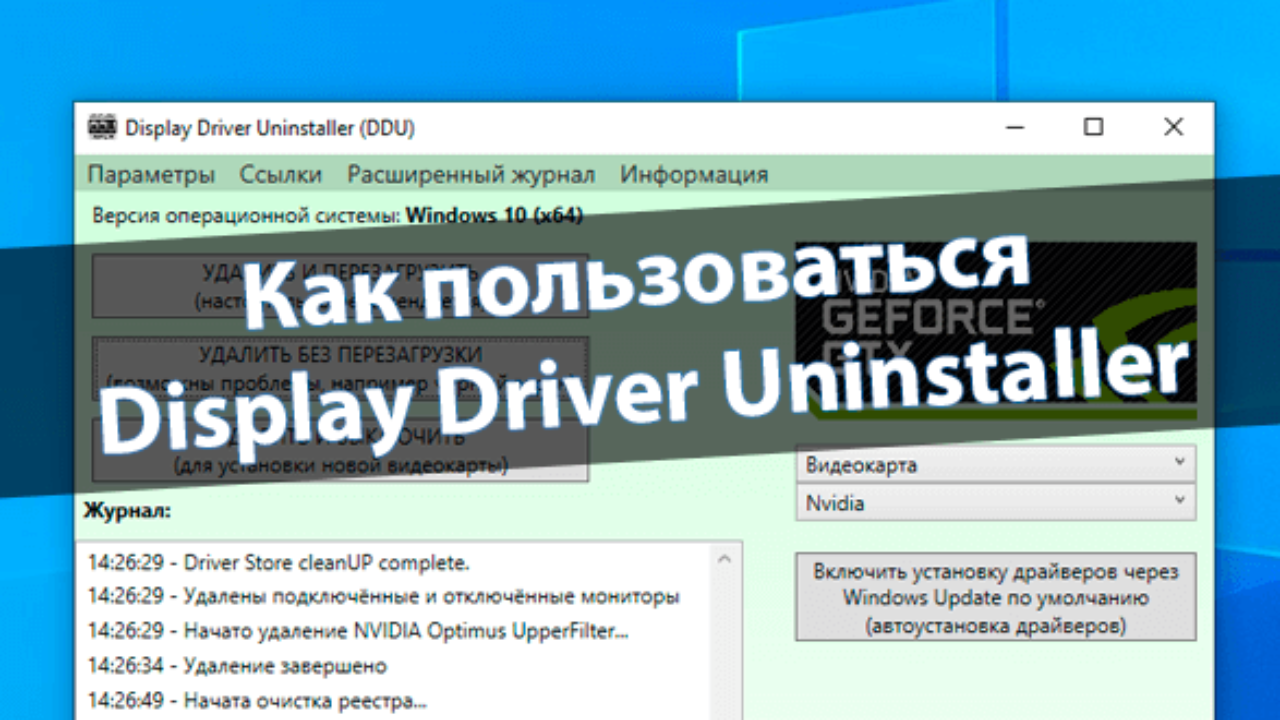
Task: Expand the Nvidia vendor dropdown
Action: (995, 502)
